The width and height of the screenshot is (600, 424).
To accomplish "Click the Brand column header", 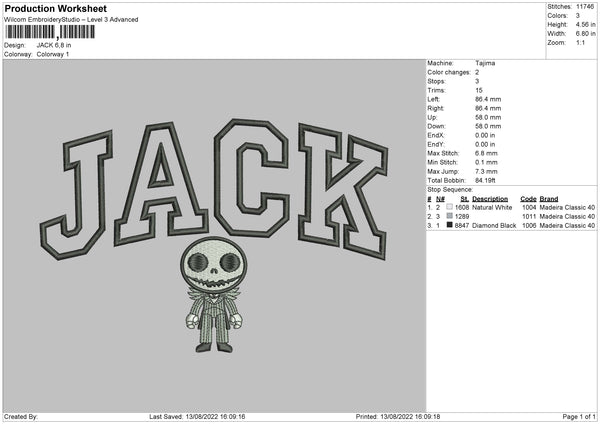I will (x=550, y=198).
